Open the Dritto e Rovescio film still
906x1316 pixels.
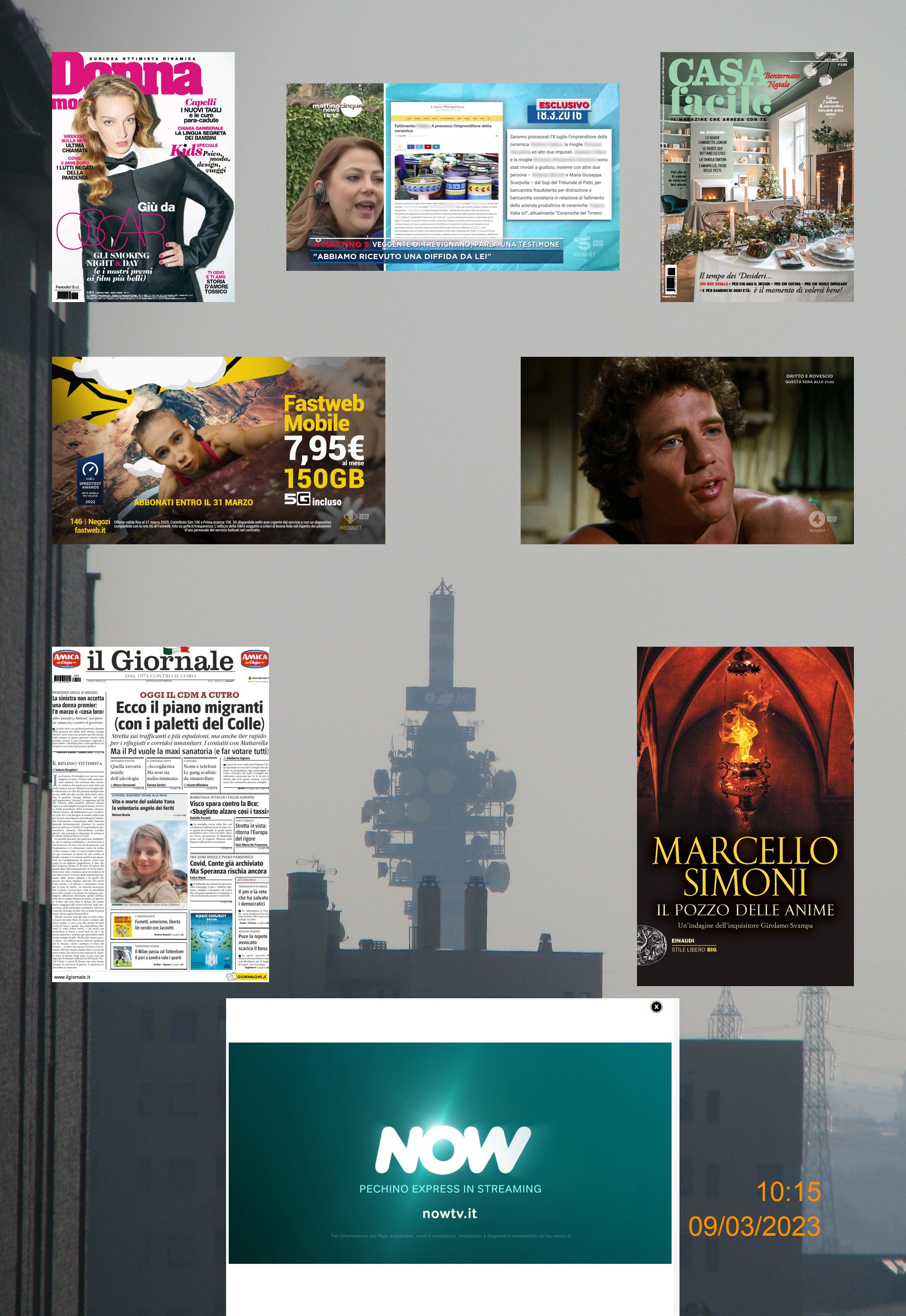click(x=687, y=450)
